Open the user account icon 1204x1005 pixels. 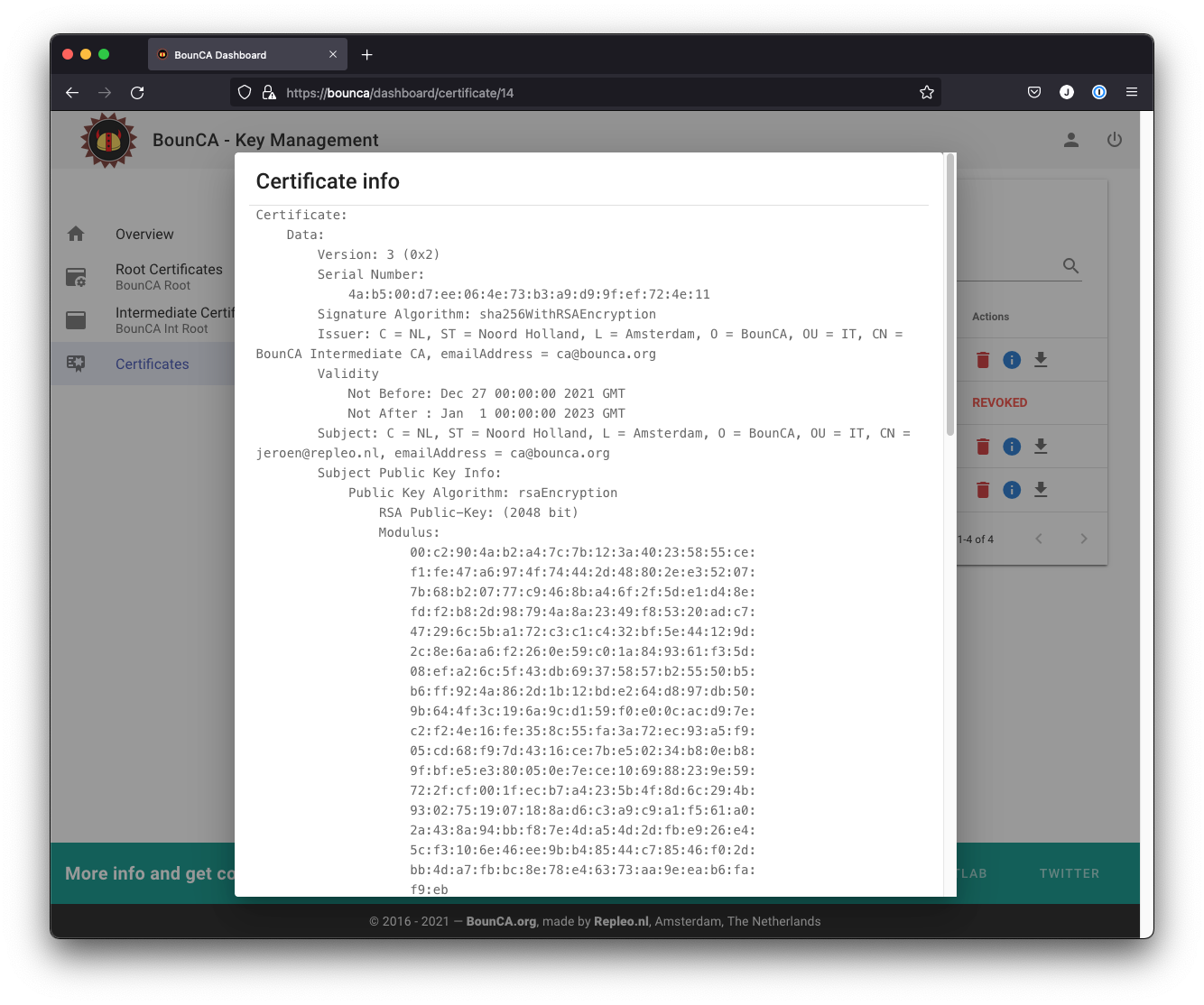(x=1071, y=140)
